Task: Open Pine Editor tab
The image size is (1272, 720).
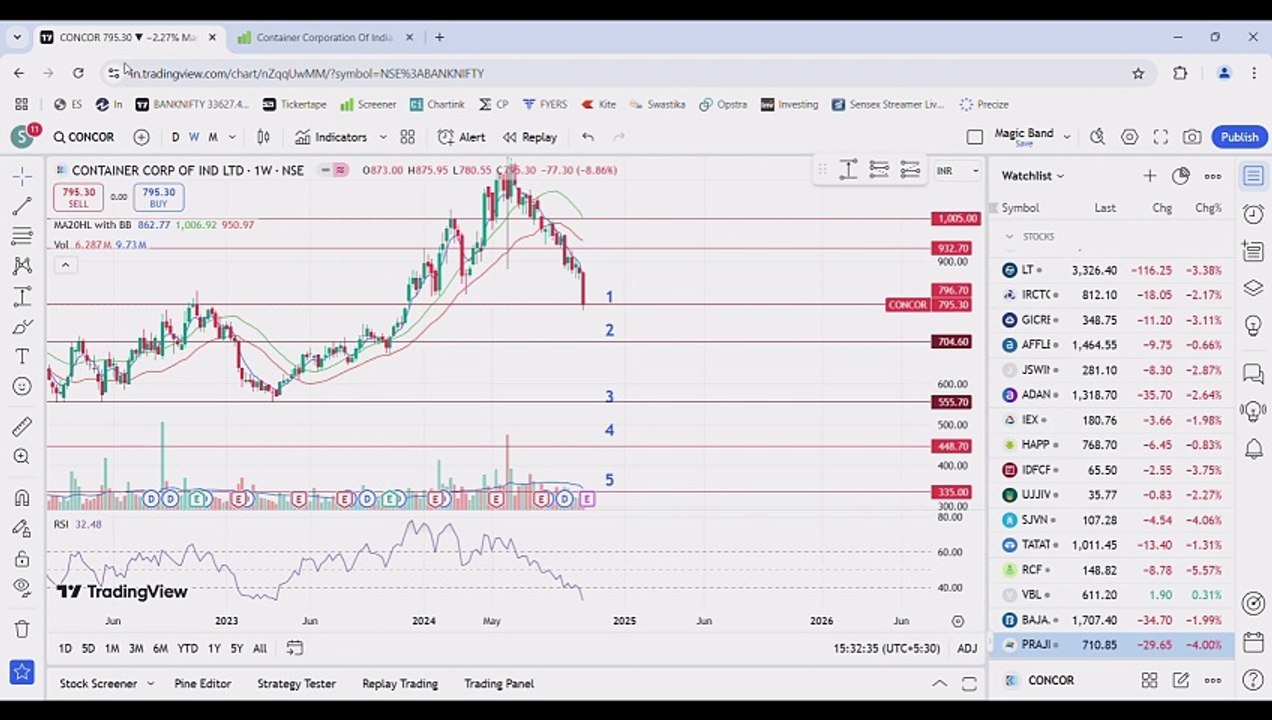Action: click(x=202, y=684)
